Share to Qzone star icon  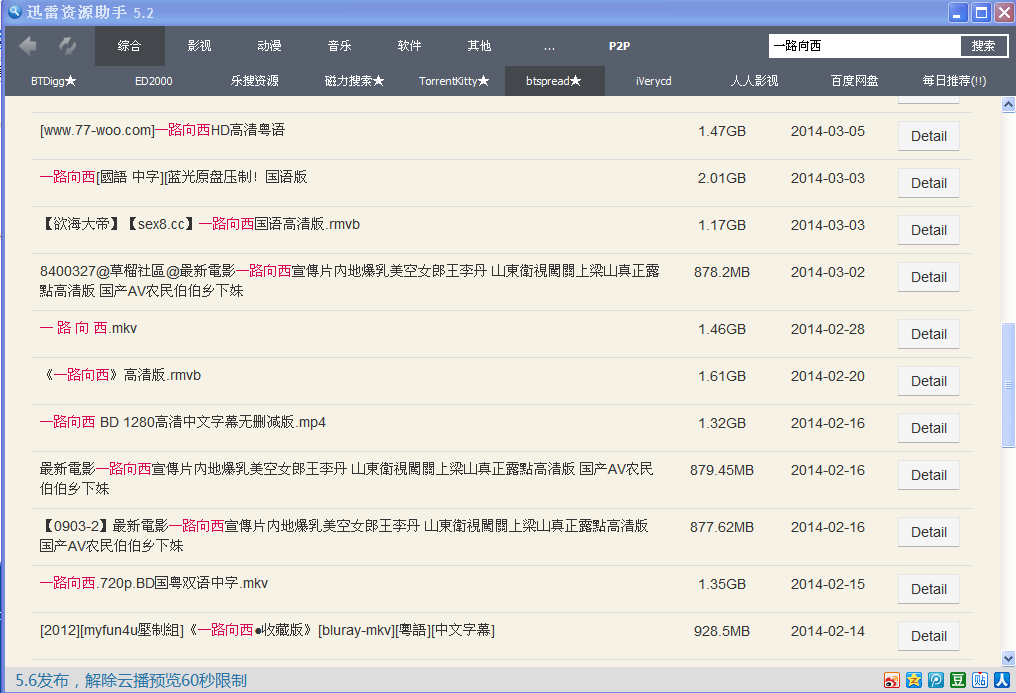914,680
